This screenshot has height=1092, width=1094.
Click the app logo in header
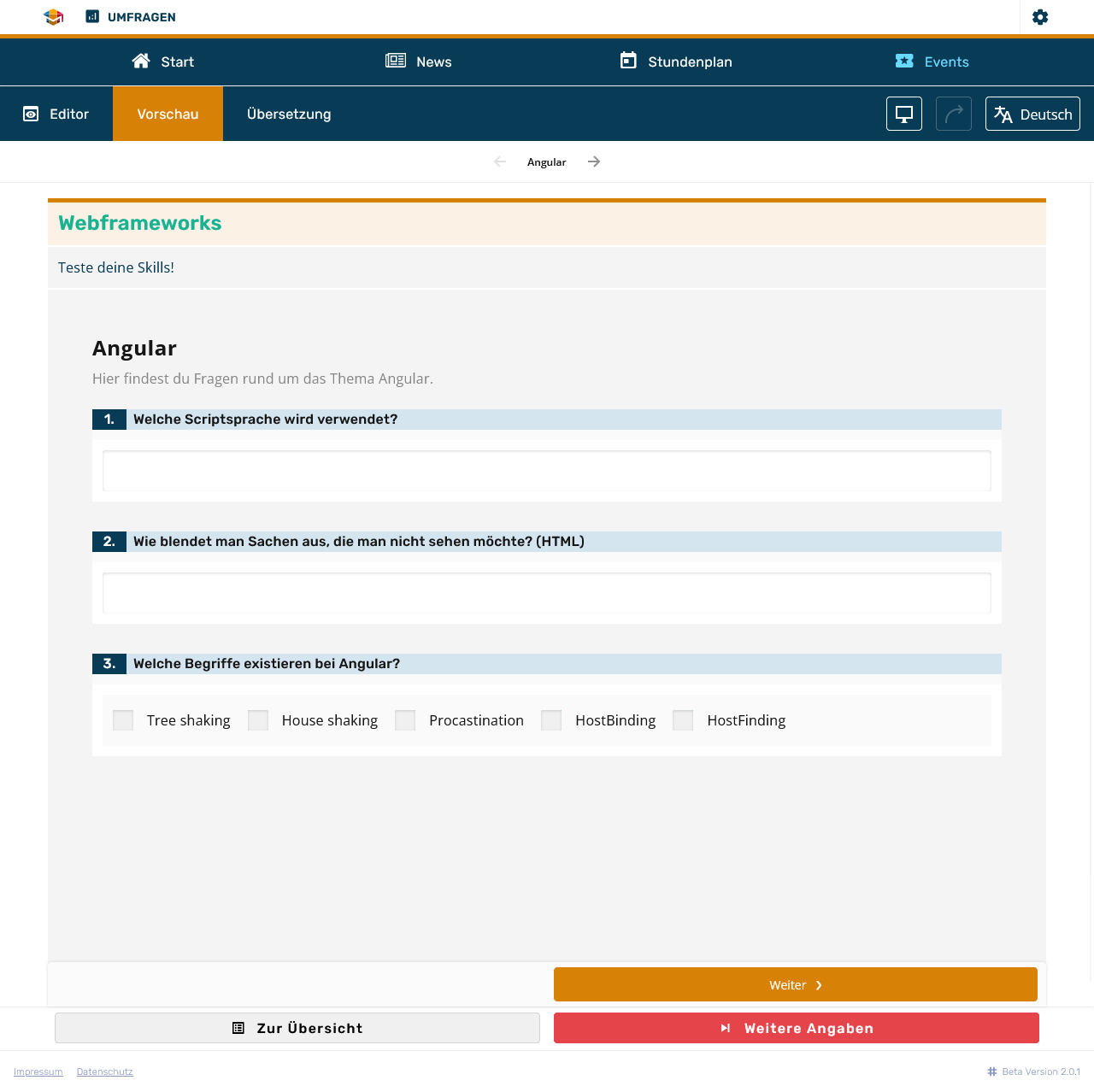(54, 17)
